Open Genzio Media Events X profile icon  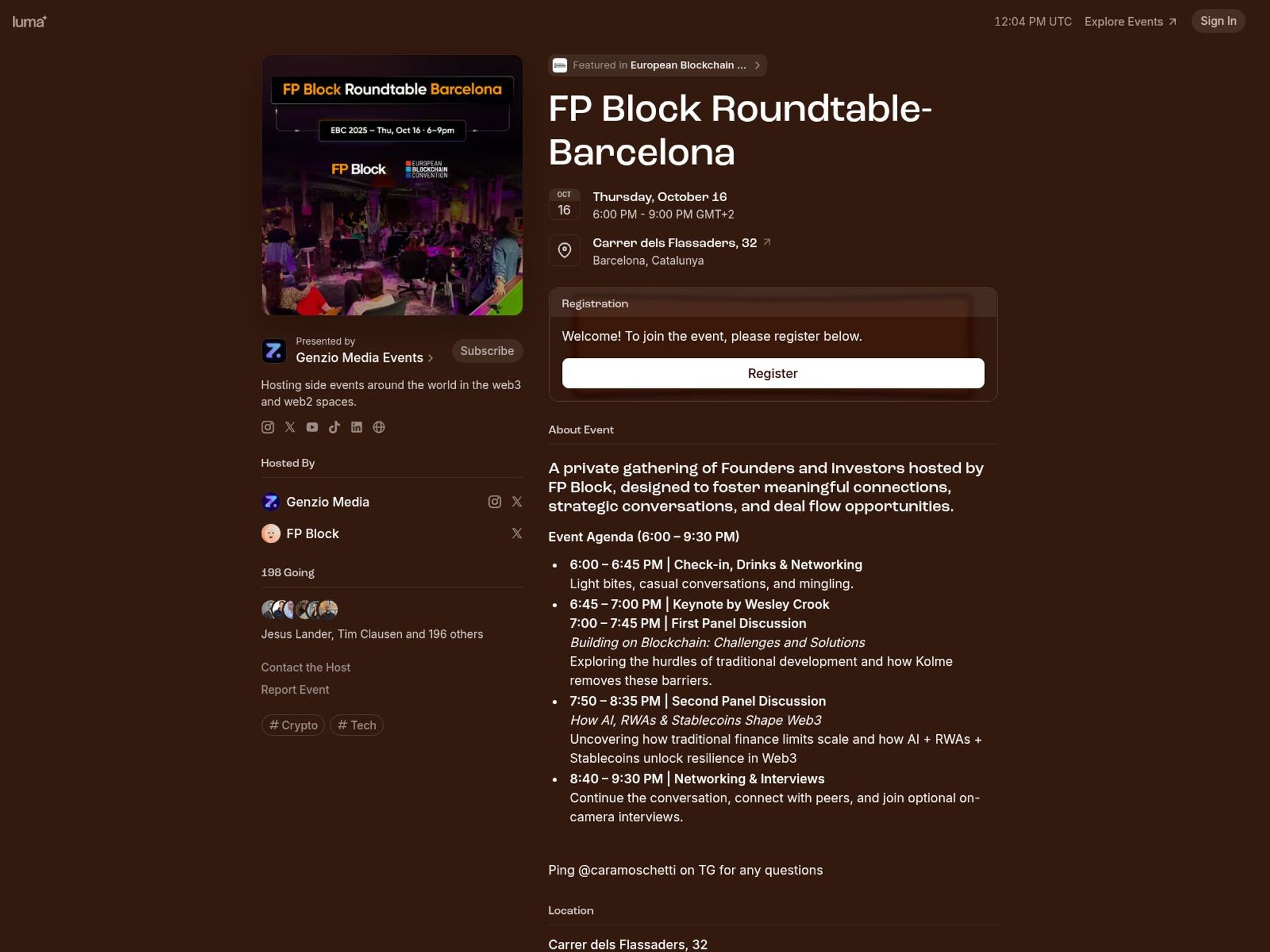290,427
